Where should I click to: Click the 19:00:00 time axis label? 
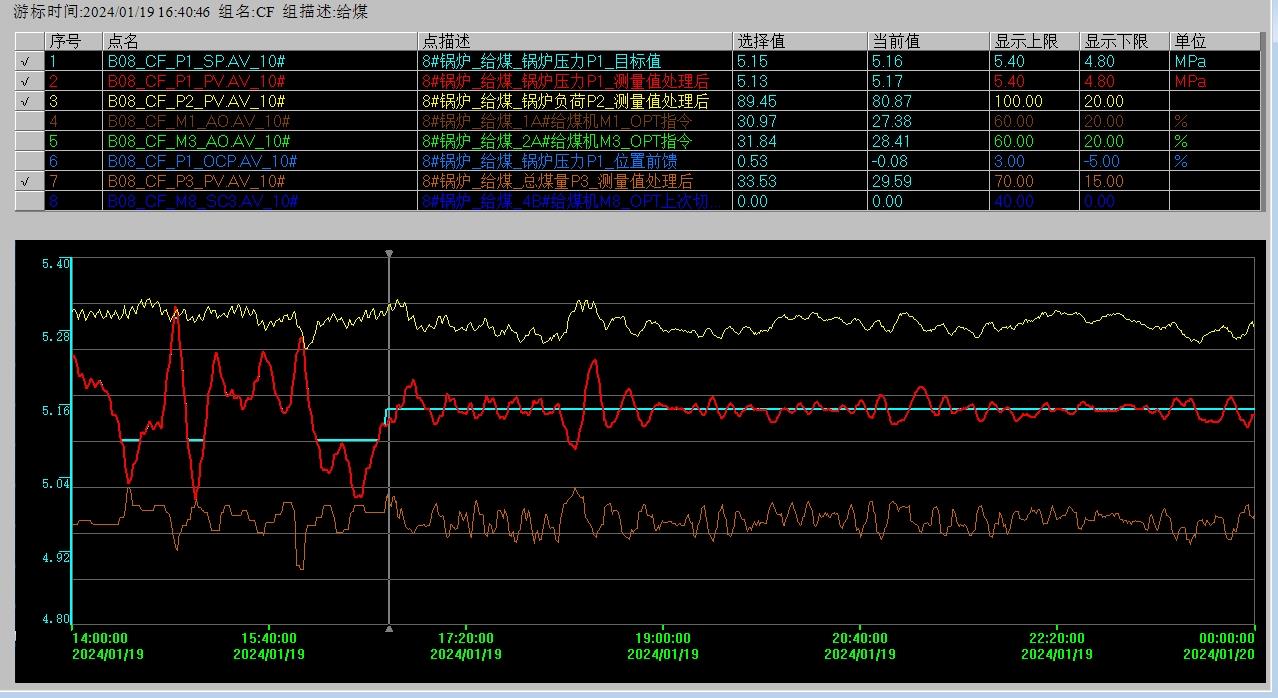point(662,638)
